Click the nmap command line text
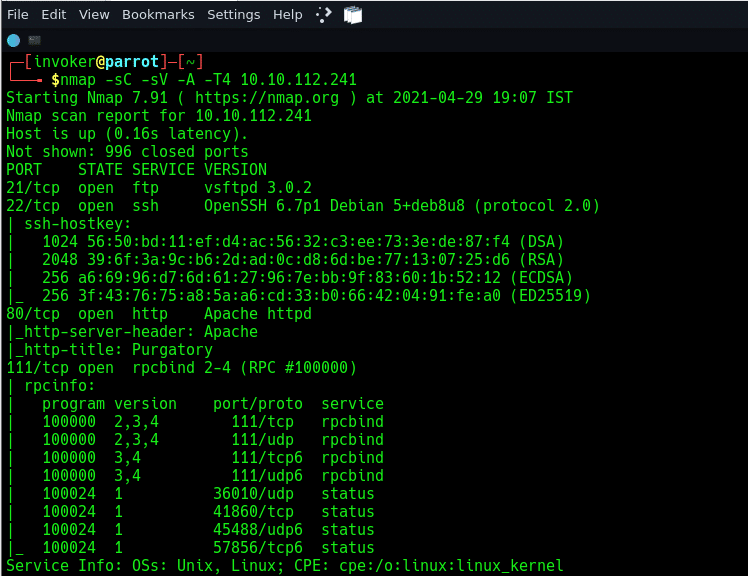Viewport: 748px width, 576px height. pos(208,79)
